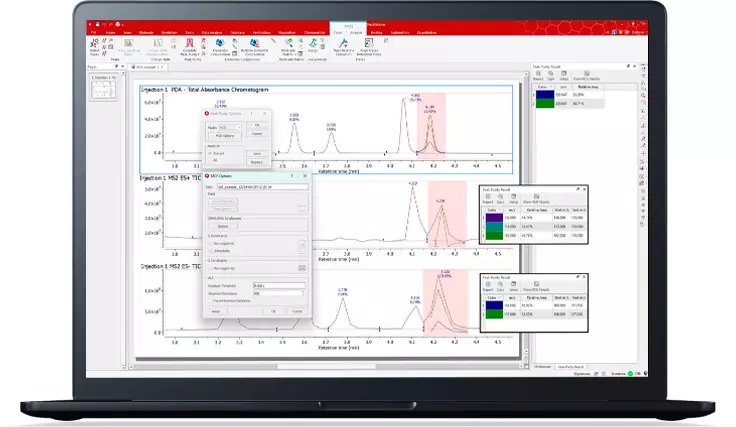
Task: Select the page thumbnail in Pages panel
Action: pos(103,90)
